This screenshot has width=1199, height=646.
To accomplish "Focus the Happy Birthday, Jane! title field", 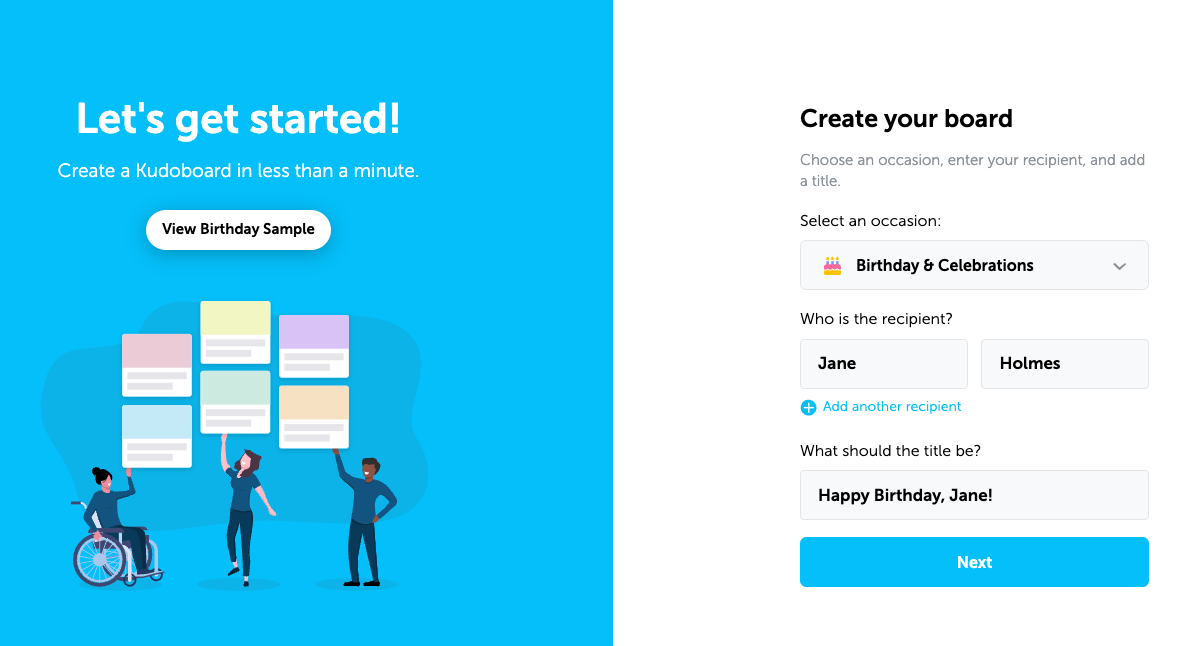I will pyautogui.click(x=973, y=495).
